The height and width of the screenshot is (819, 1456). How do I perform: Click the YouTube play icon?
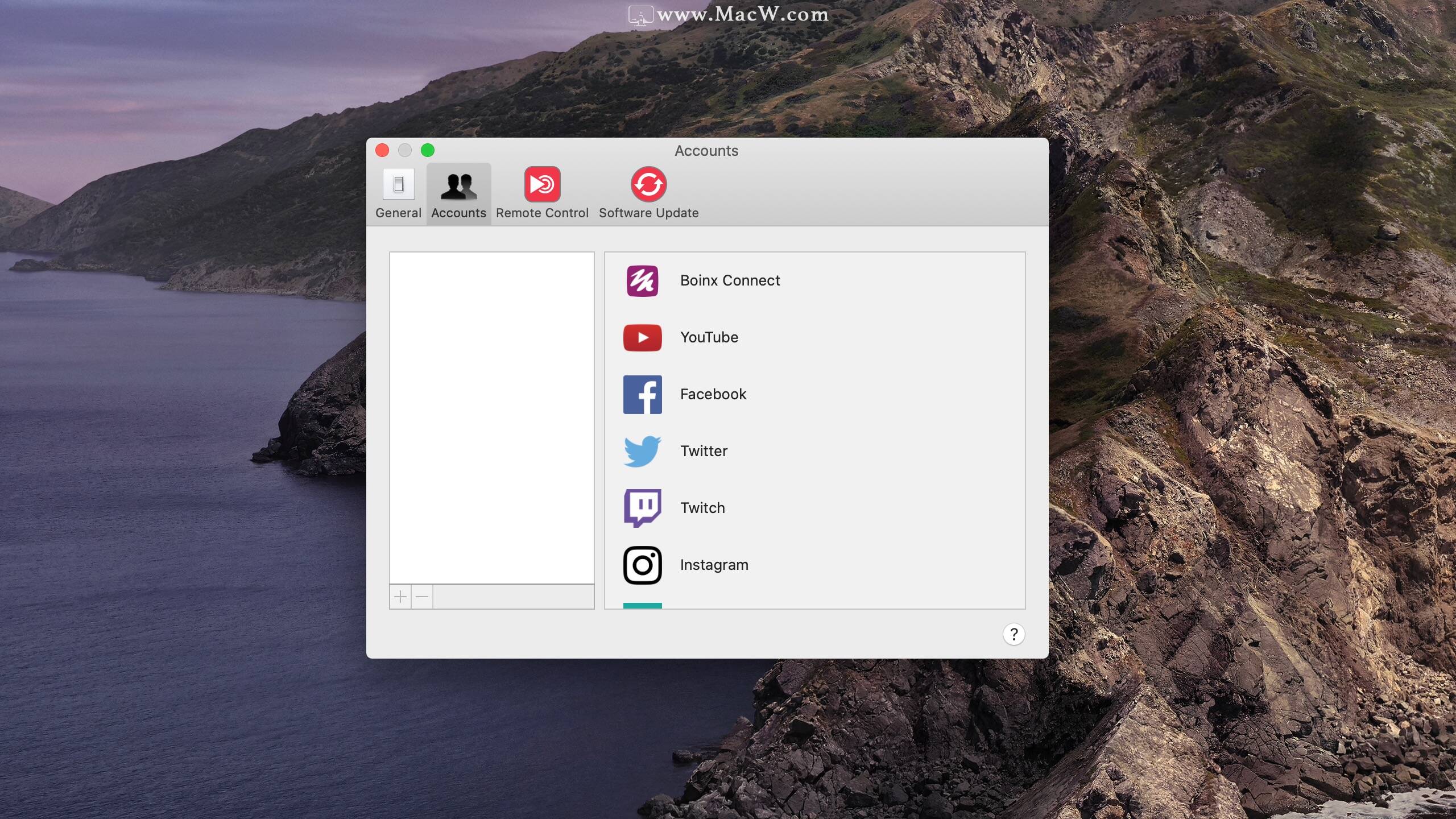[642, 337]
